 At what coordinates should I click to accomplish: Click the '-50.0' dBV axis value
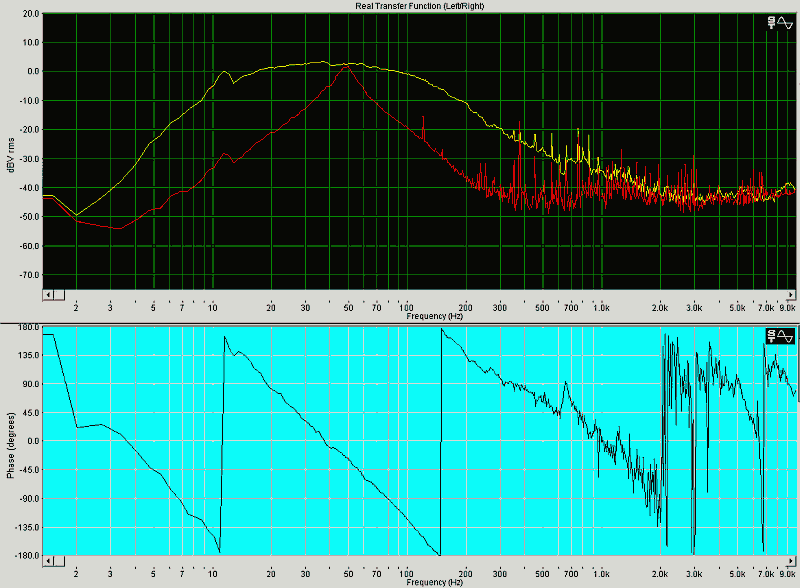(30, 217)
